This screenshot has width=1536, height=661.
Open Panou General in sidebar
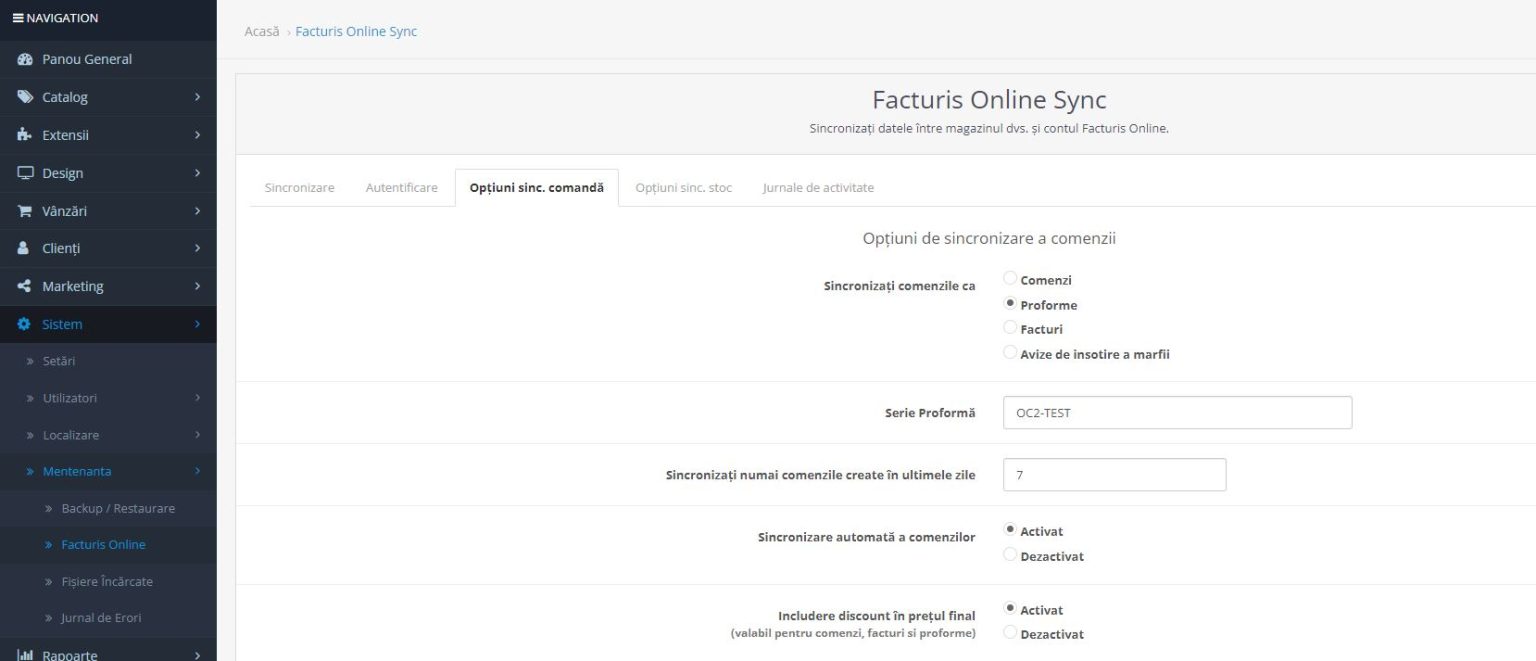tap(108, 59)
